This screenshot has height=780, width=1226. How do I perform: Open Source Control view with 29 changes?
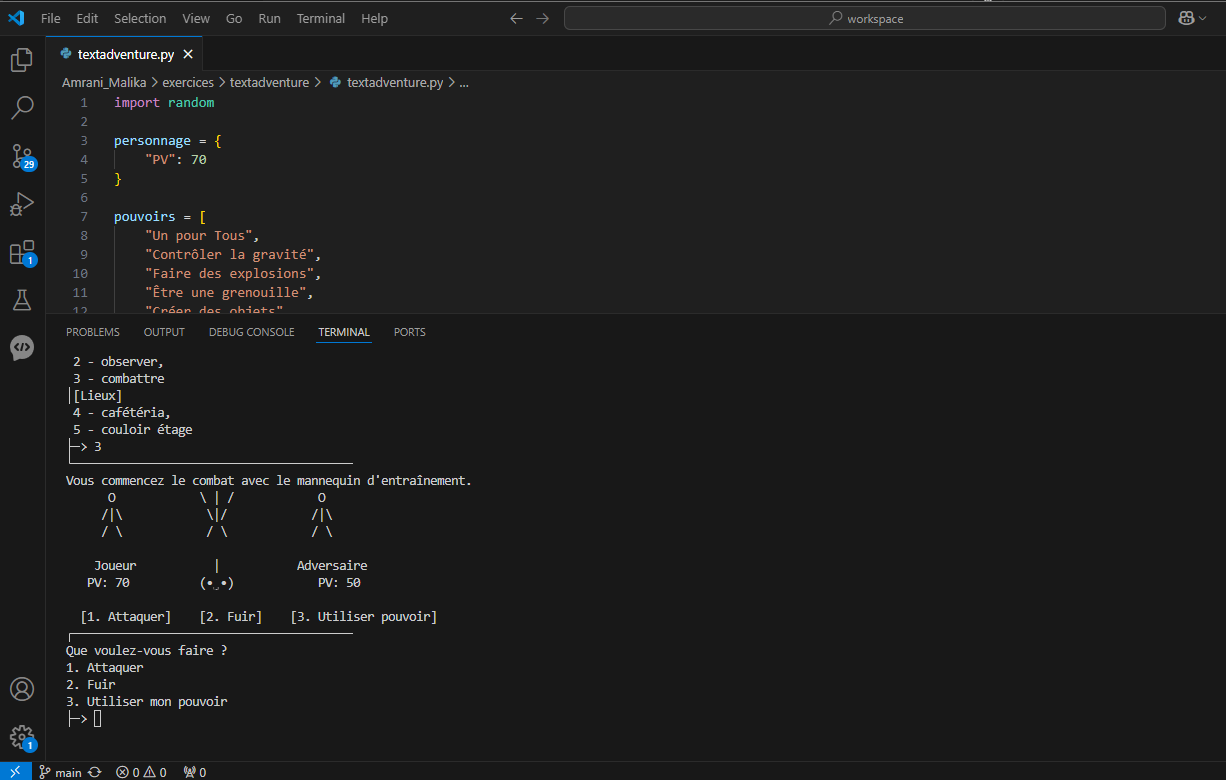click(x=22, y=156)
